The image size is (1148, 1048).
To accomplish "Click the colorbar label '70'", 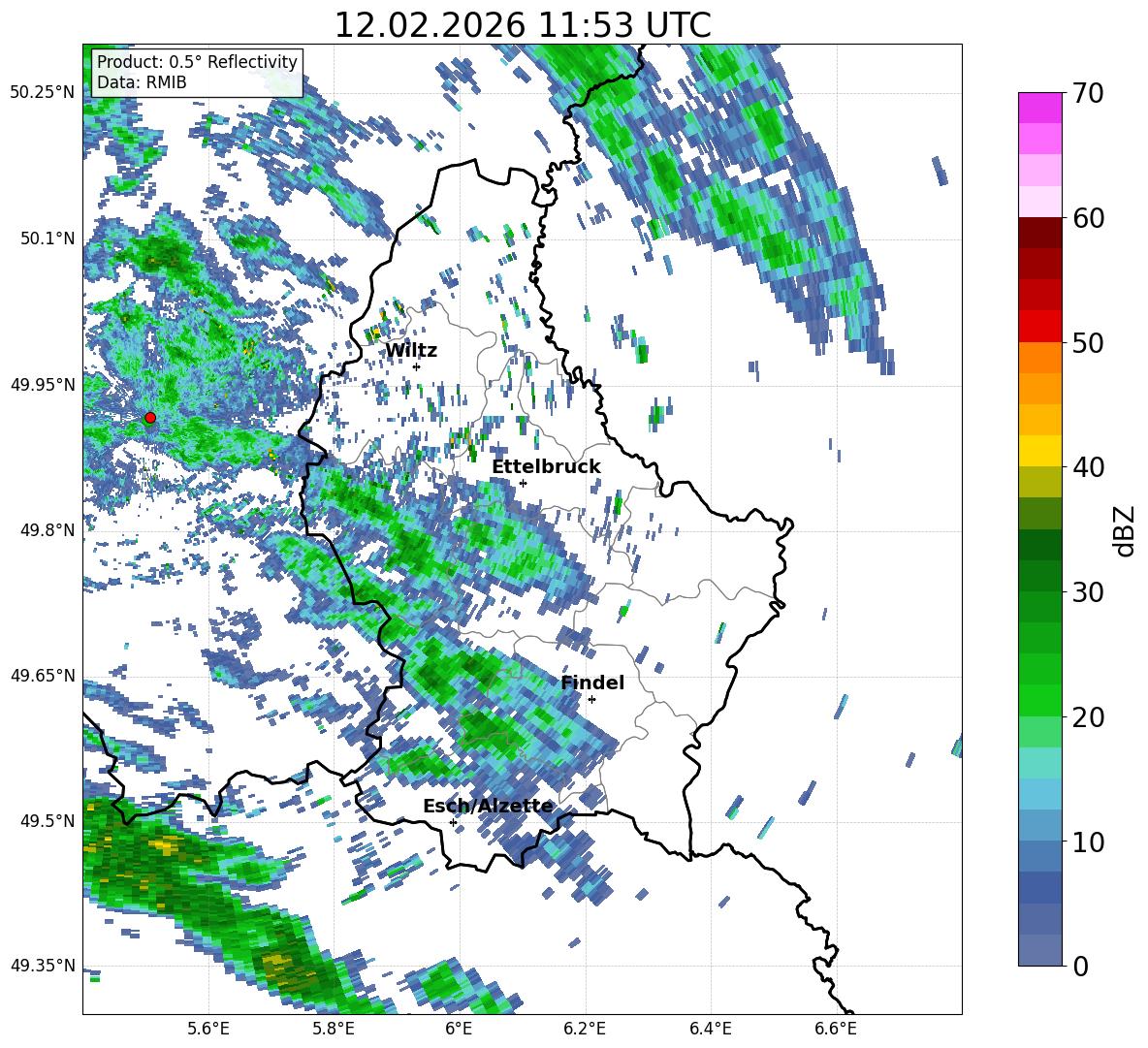I will click(x=1087, y=94).
